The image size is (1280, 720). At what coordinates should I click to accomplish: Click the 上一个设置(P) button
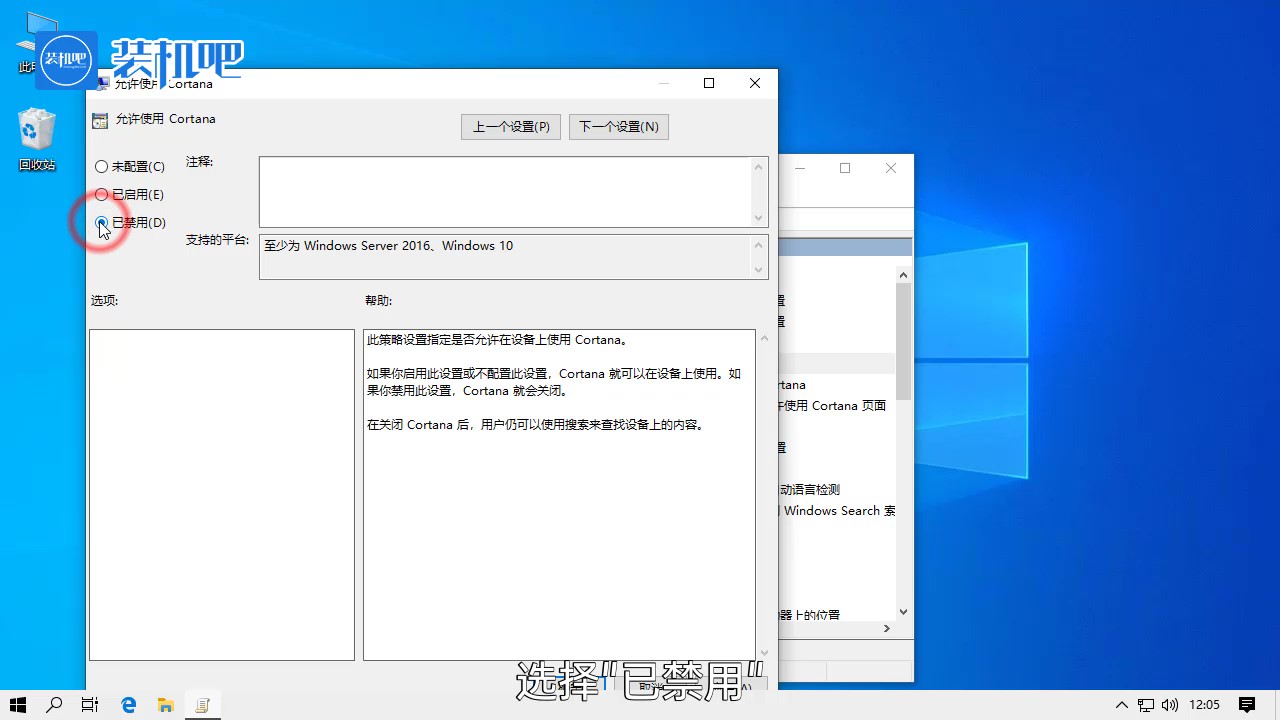[510, 126]
